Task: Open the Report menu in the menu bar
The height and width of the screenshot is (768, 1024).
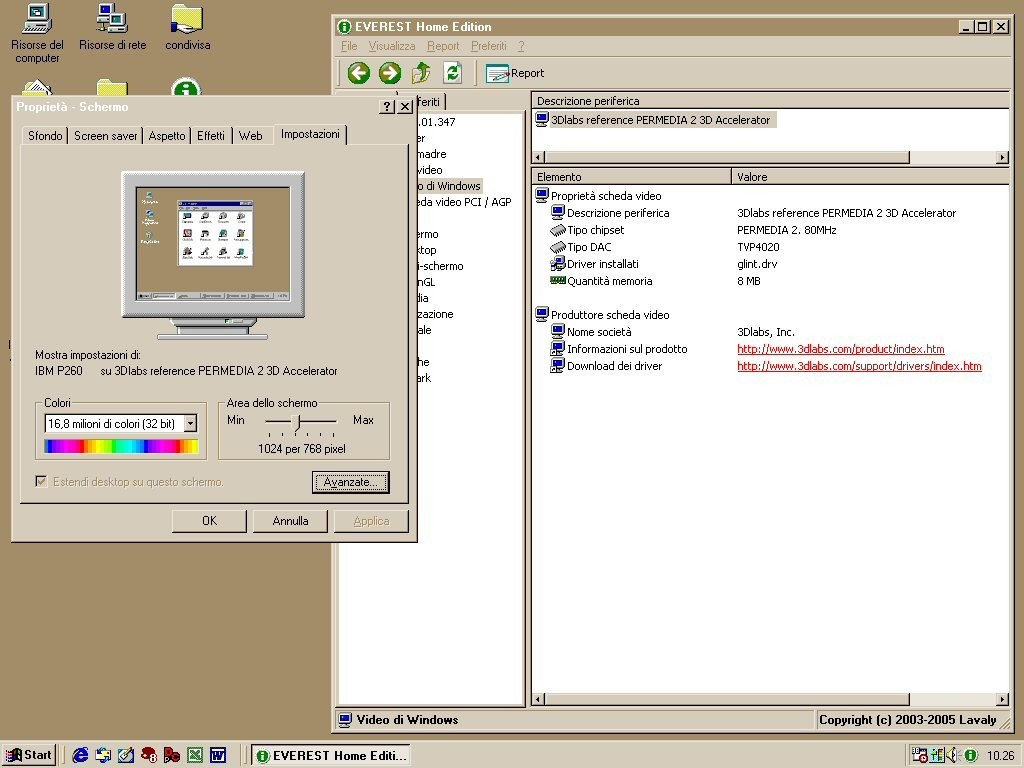Action: tap(443, 46)
